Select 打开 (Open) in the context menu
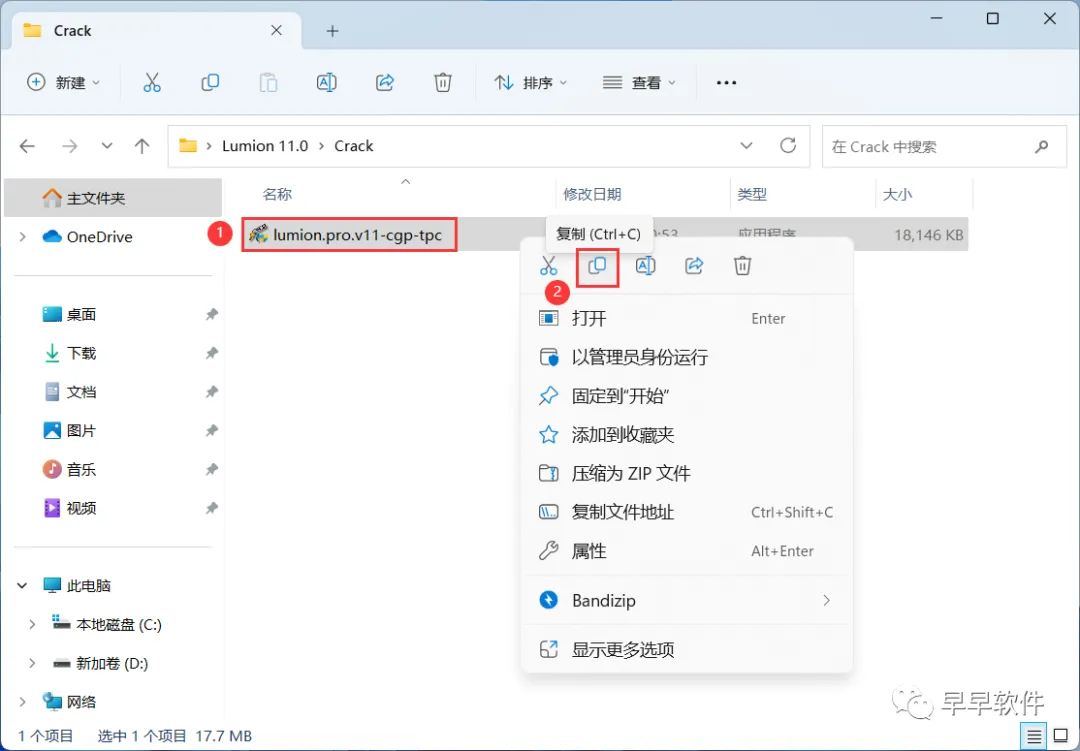This screenshot has height=751, width=1080. coord(687,318)
